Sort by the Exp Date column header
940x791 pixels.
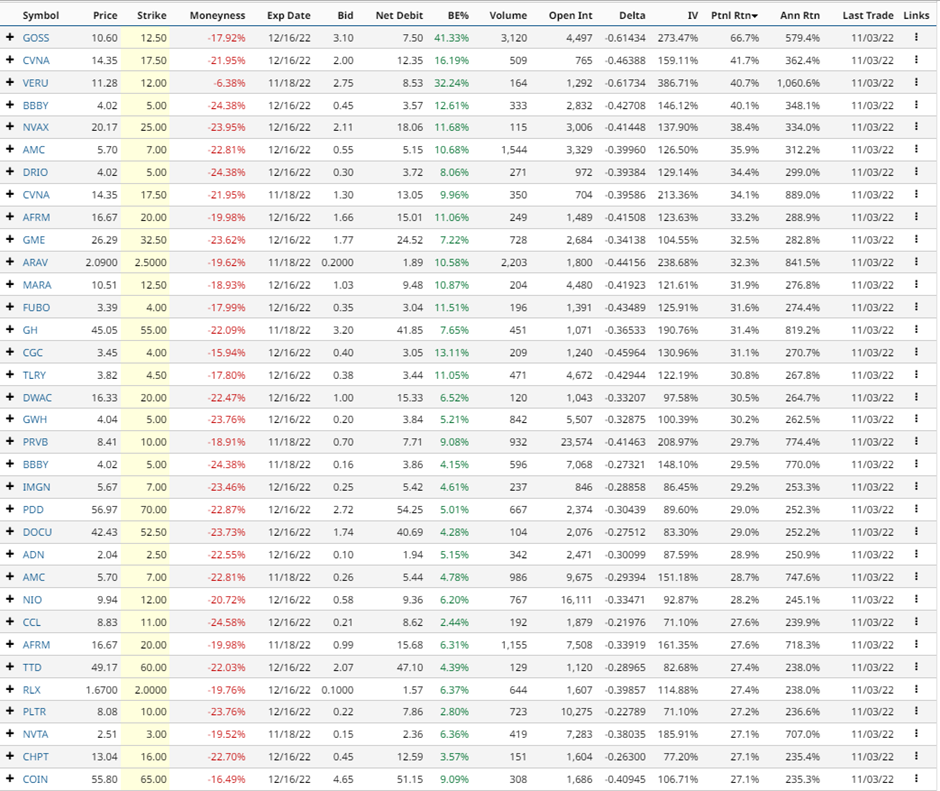coord(288,16)
